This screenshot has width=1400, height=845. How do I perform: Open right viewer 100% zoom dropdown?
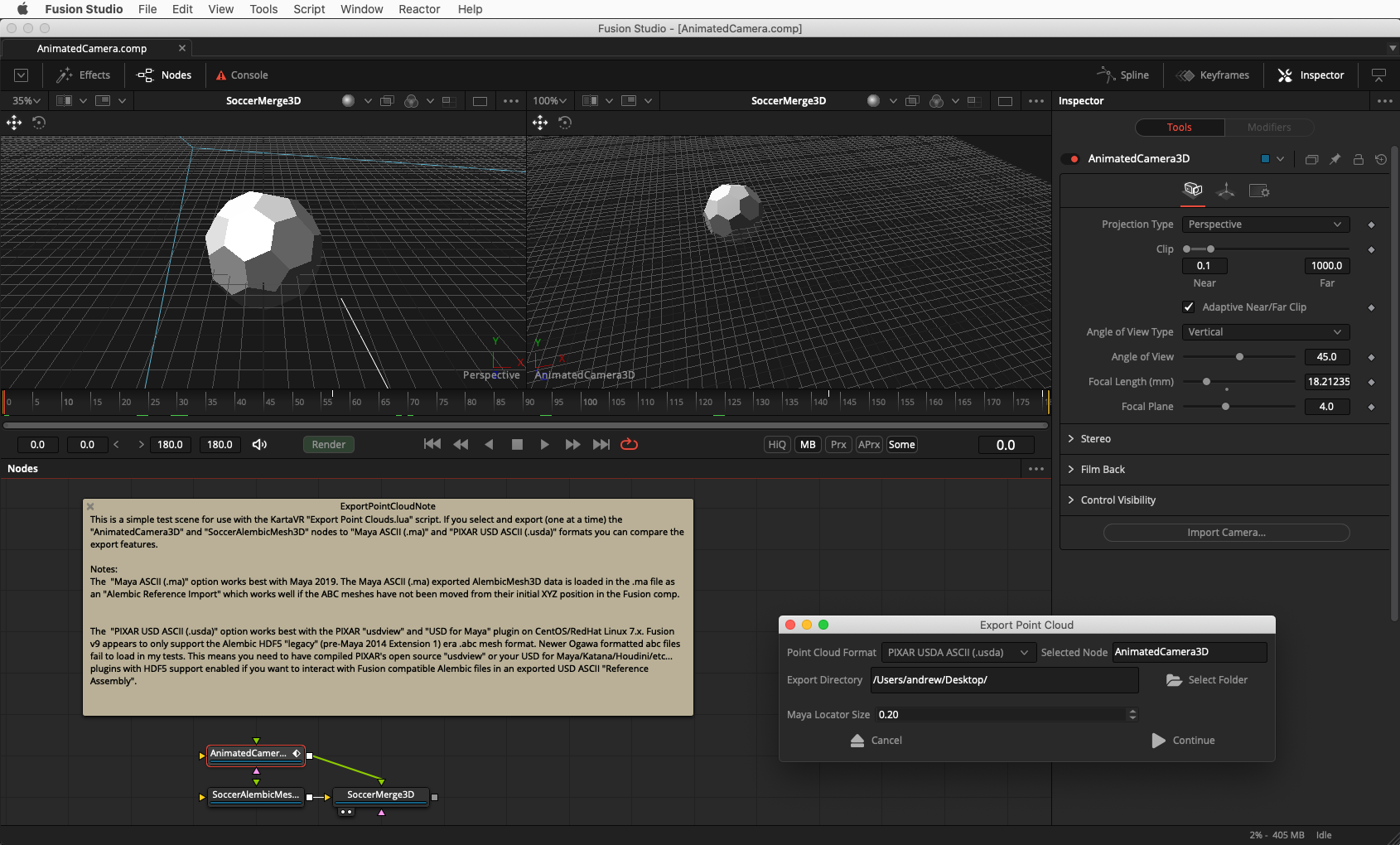point(550,101)
